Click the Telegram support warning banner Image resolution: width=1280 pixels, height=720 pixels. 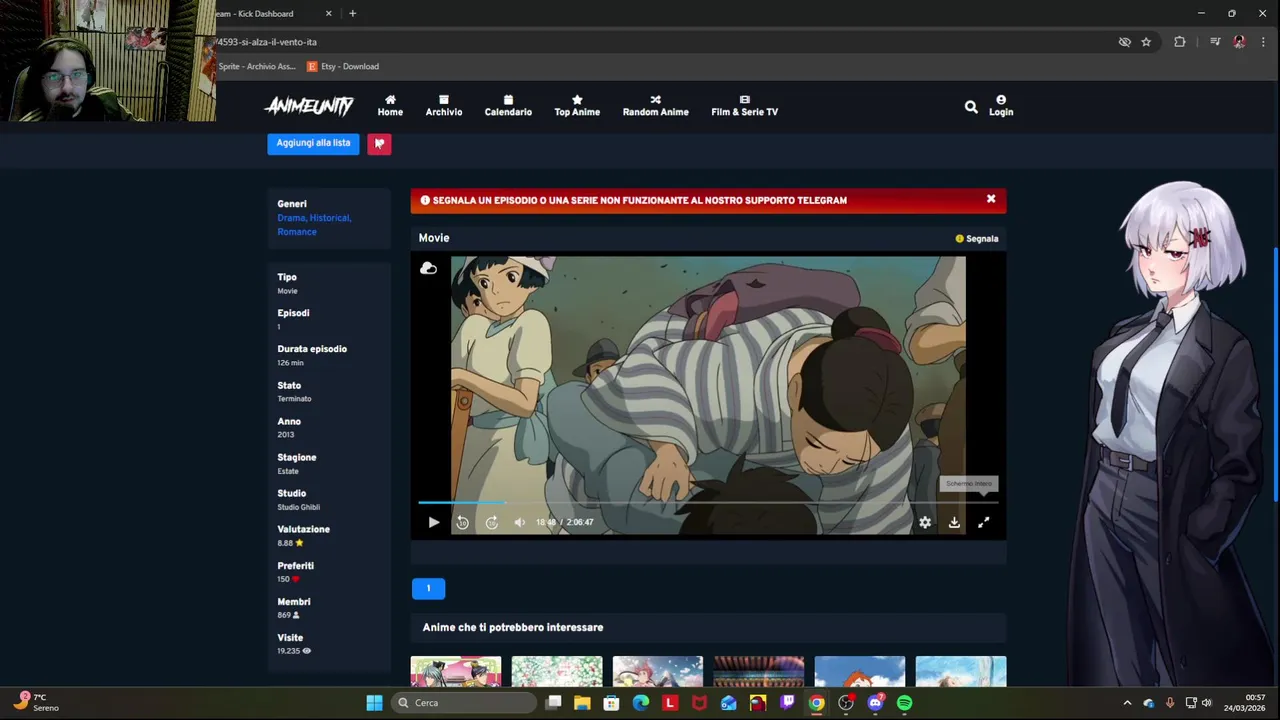click(x=708, y=200)
